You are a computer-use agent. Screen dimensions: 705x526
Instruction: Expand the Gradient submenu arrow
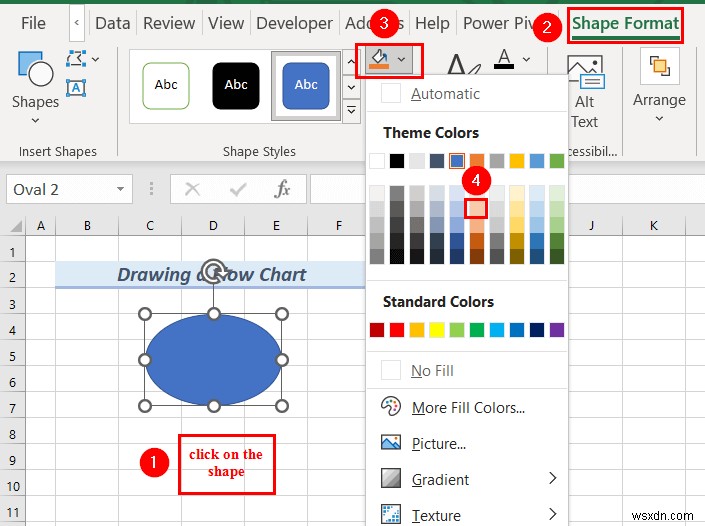tap(553, 478)
